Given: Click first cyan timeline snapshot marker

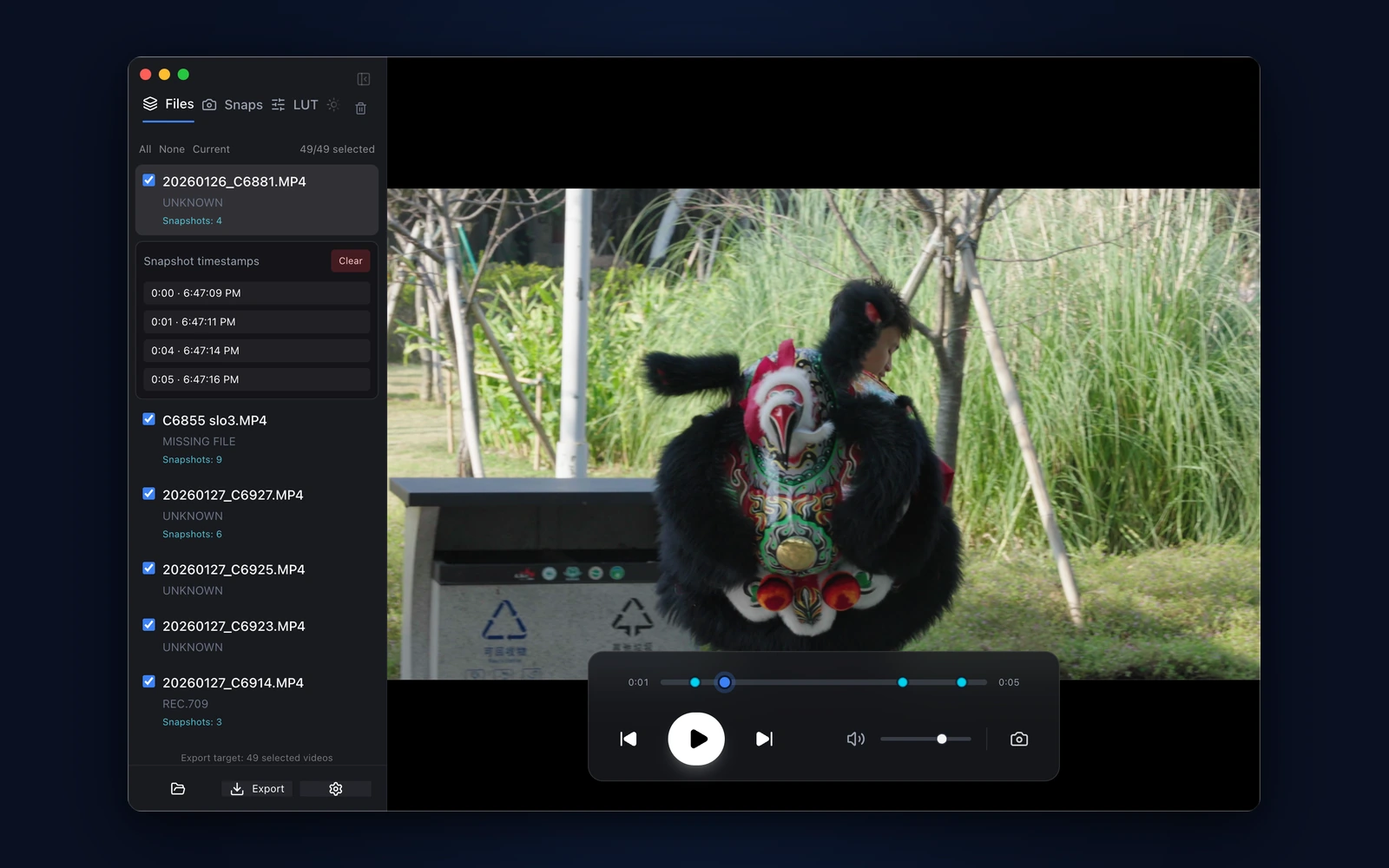Looking at the screenshot, I should click(x=694, y=682).
